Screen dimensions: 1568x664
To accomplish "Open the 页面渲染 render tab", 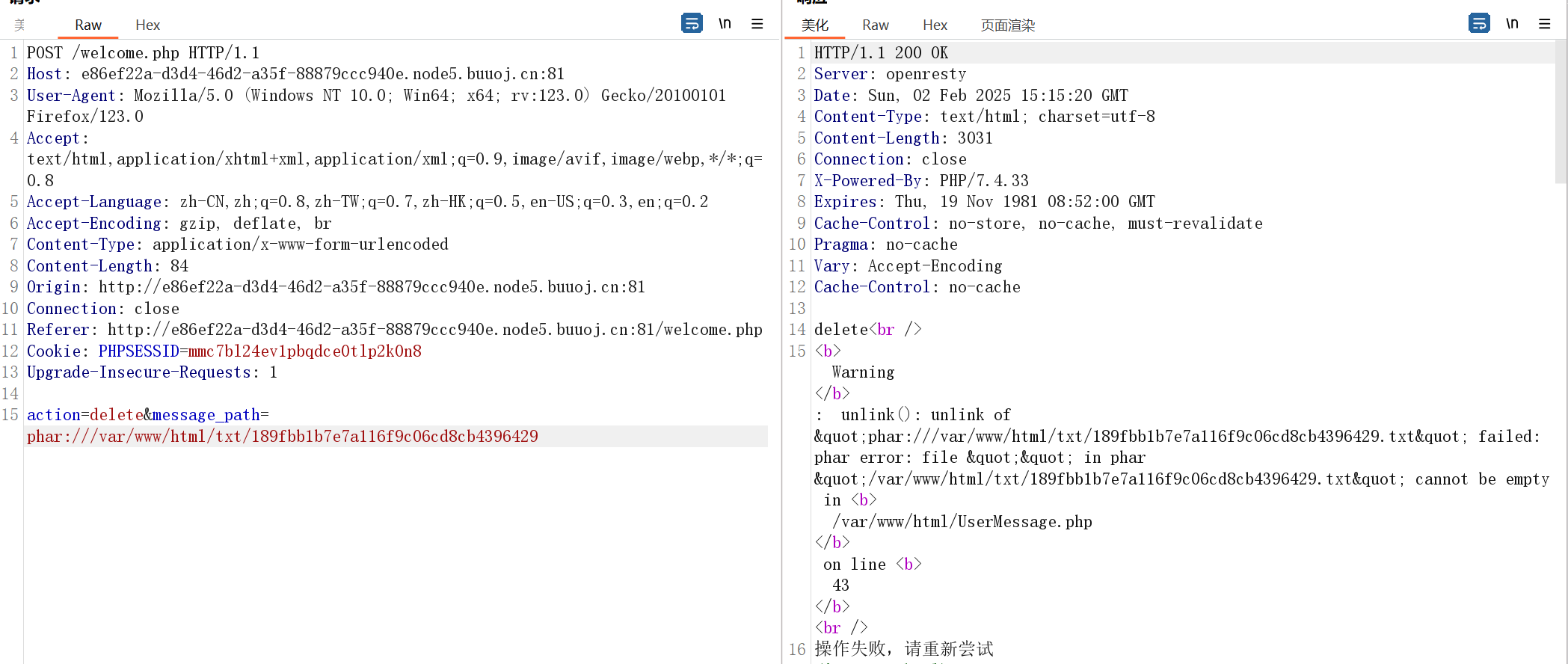I will (1008, 25).
